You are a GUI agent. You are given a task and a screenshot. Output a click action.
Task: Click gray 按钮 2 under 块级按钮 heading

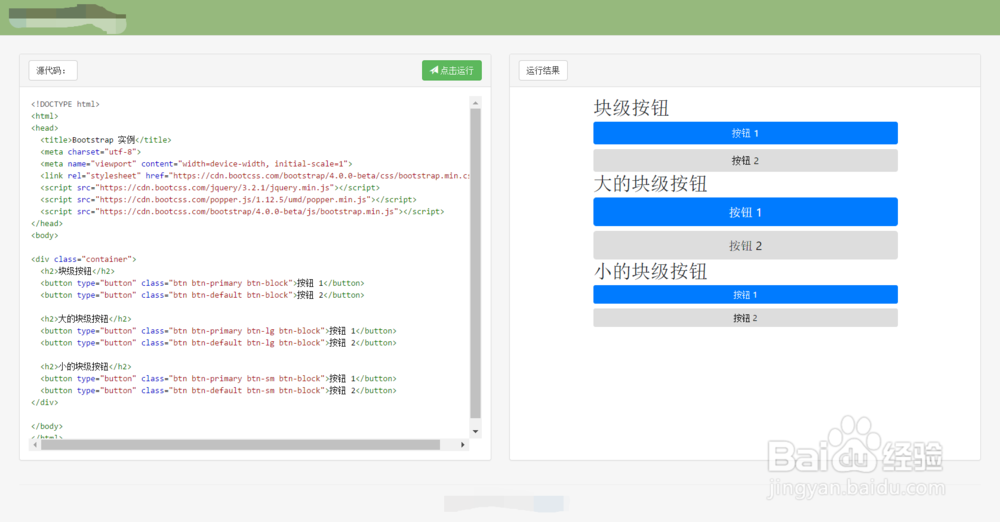745,160
